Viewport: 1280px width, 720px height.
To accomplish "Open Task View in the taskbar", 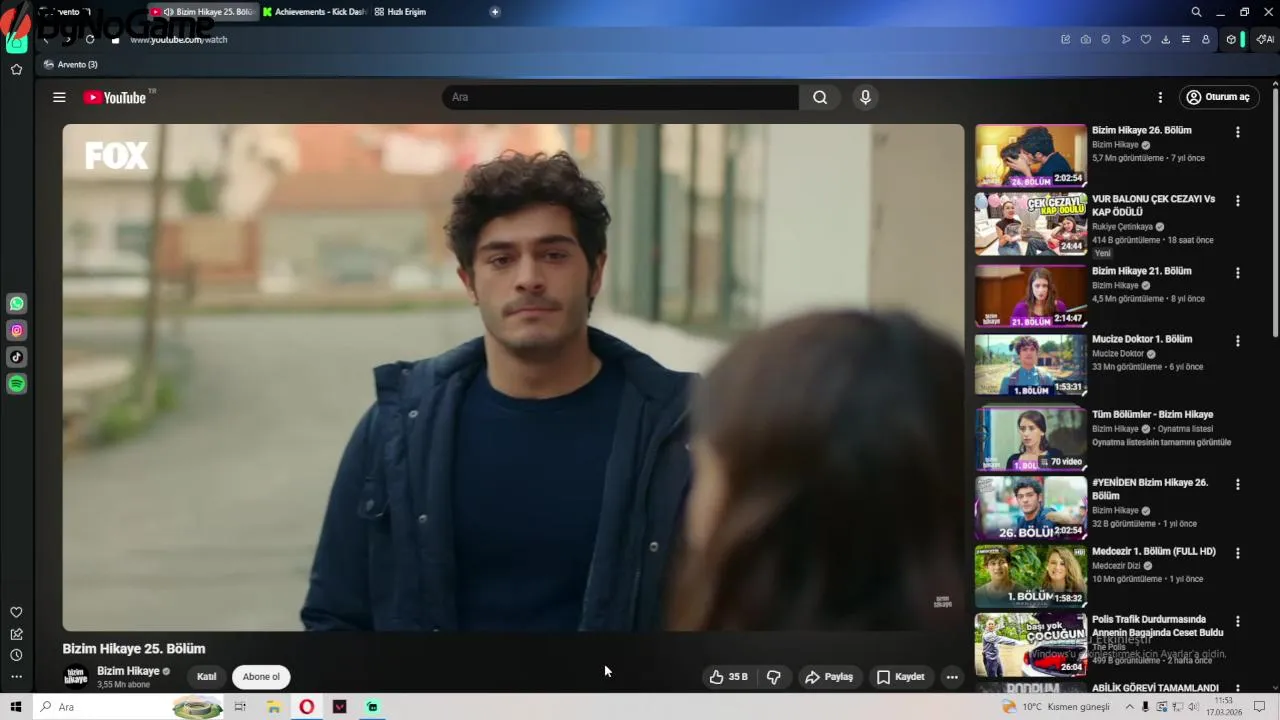I will (x=240, y=707).
